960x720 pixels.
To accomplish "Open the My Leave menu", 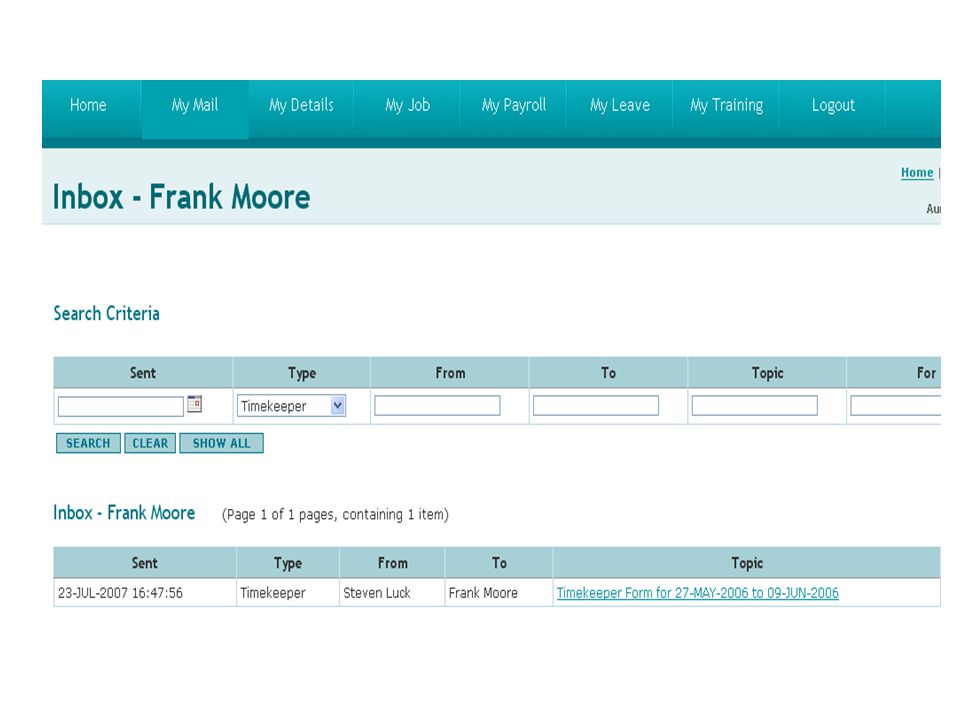I will tap(620, 105).
